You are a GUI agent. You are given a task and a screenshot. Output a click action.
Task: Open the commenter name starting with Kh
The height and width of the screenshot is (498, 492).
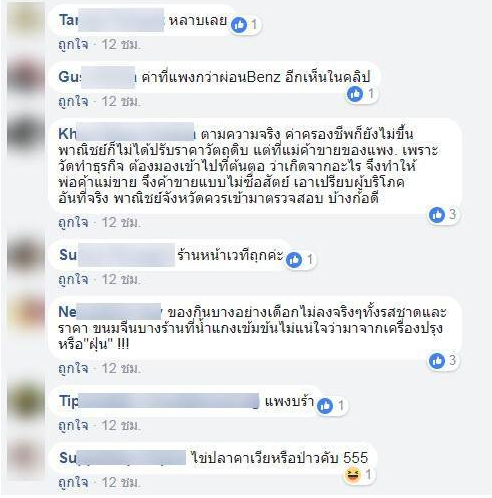point(127,134)
